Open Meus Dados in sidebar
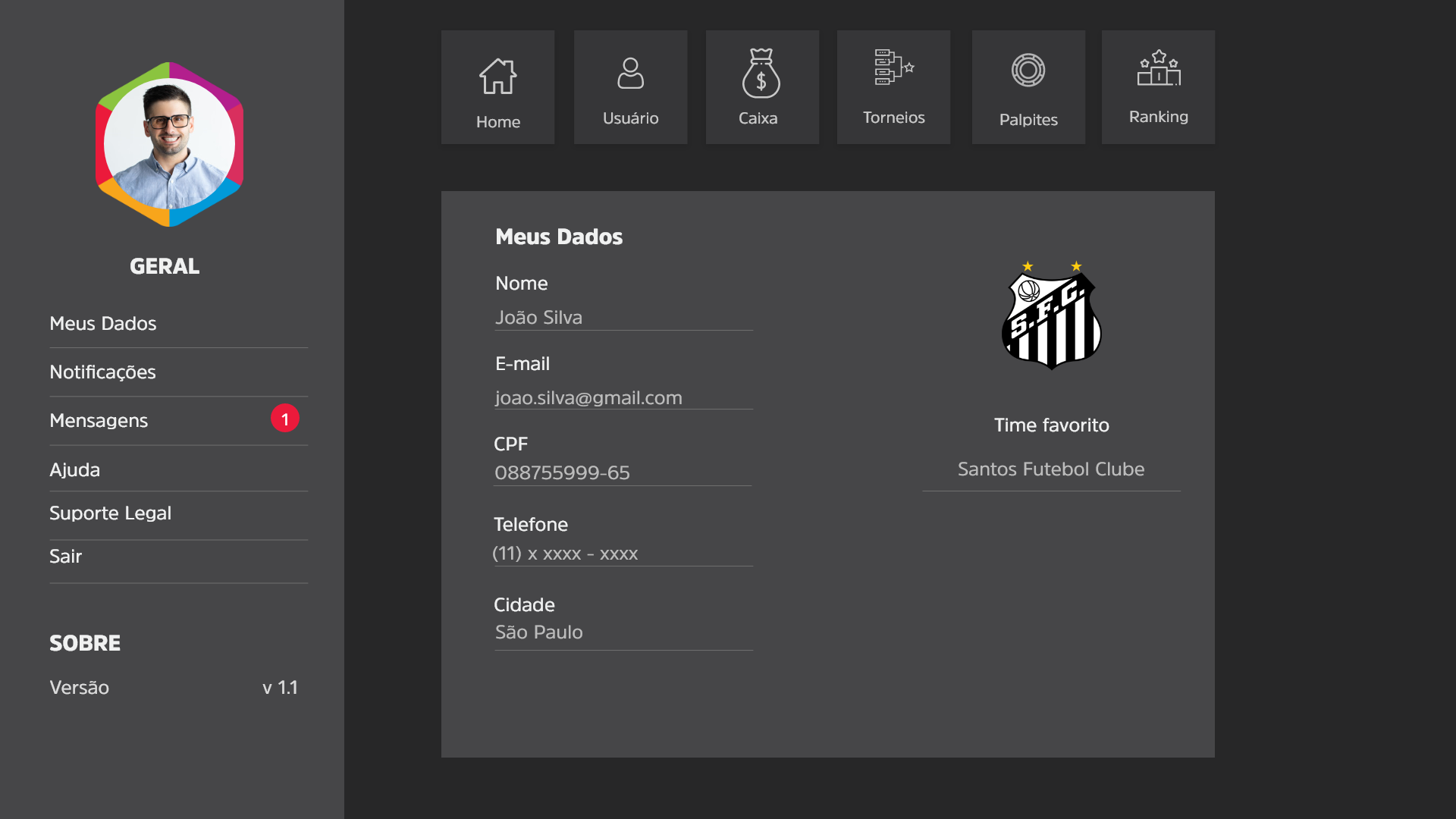This screenshot has height=819, width=1456. (x=103, y=324)
